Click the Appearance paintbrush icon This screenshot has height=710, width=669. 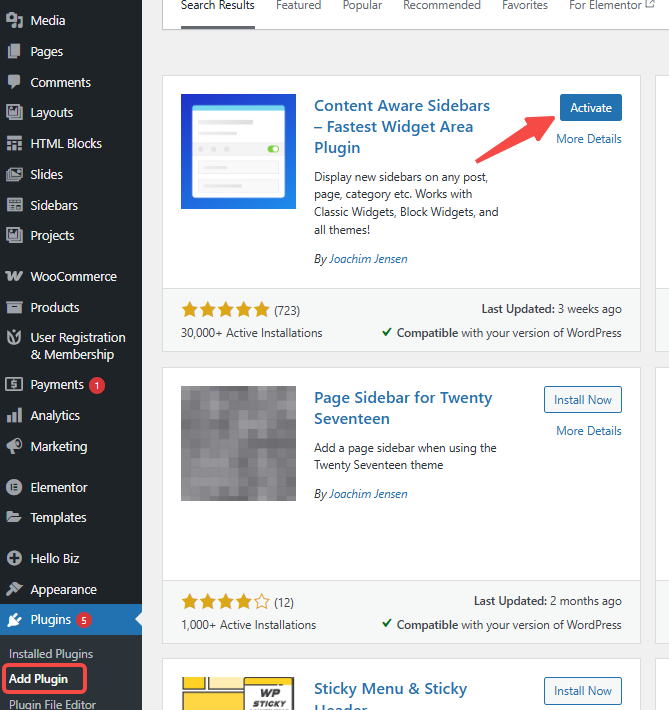[x=14, y=590]
